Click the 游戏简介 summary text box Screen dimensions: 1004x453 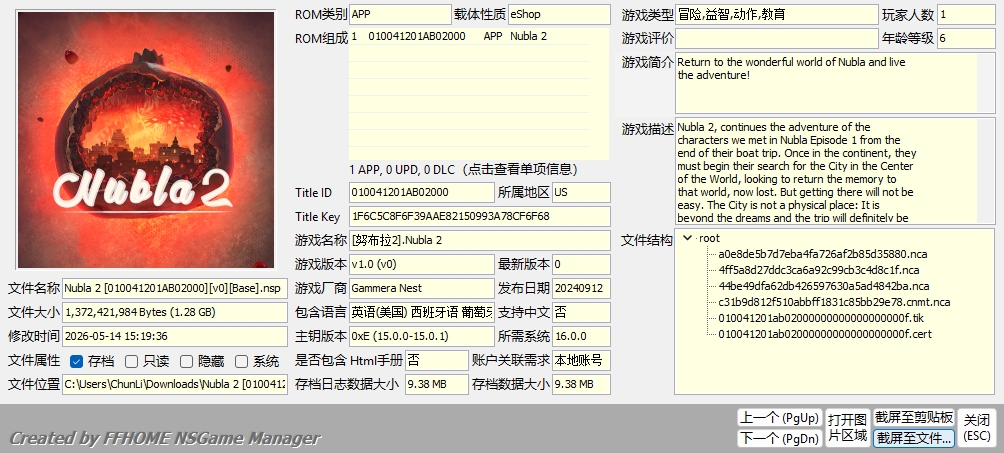pos(835,83)
